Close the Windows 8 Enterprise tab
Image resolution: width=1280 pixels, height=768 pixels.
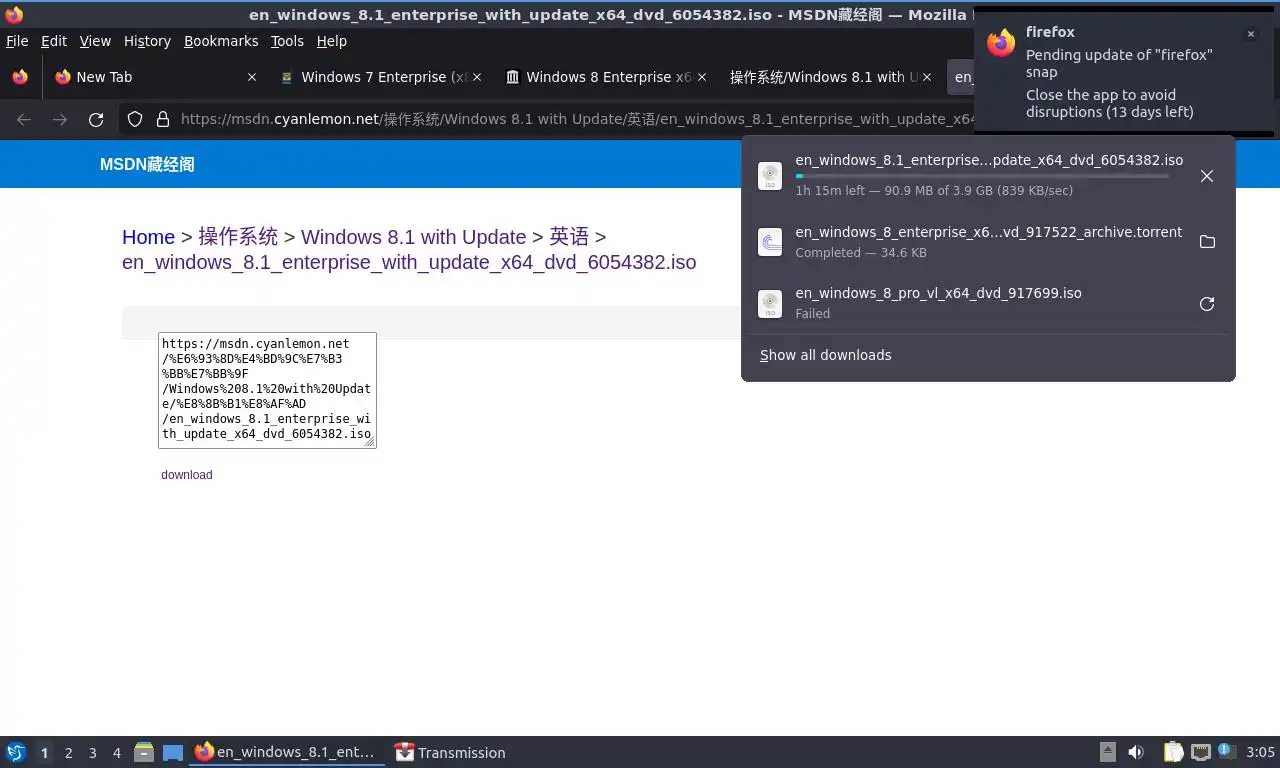coord(702,77)
